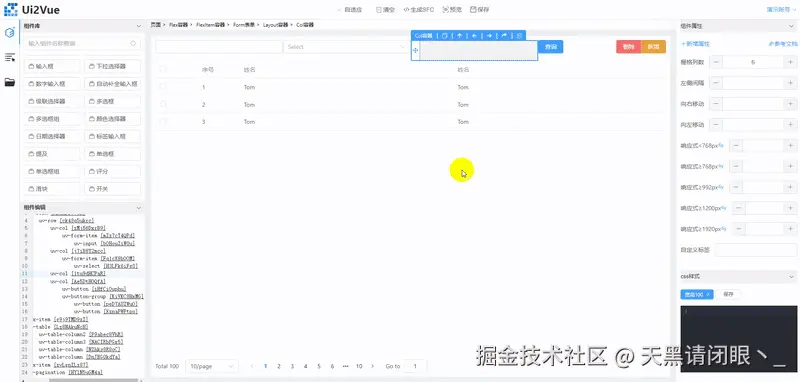Click 保存 save in the top toolbar
The image size is (800, 382).
(x=480, y=9)
